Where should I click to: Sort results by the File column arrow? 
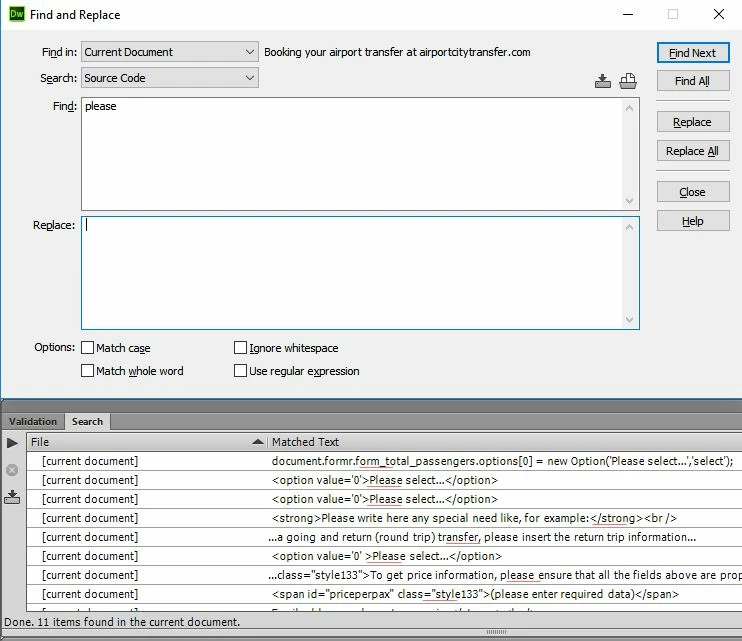257,442
